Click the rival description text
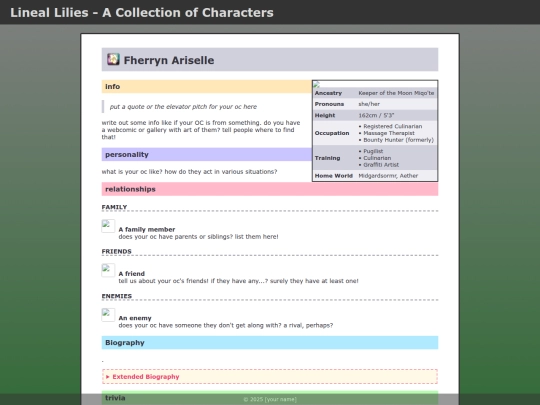This screenshot has width=540, height=405. (x=226, y=325)
